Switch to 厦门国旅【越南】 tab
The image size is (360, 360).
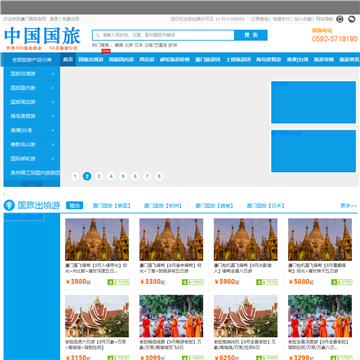click(x=215, y=206)
